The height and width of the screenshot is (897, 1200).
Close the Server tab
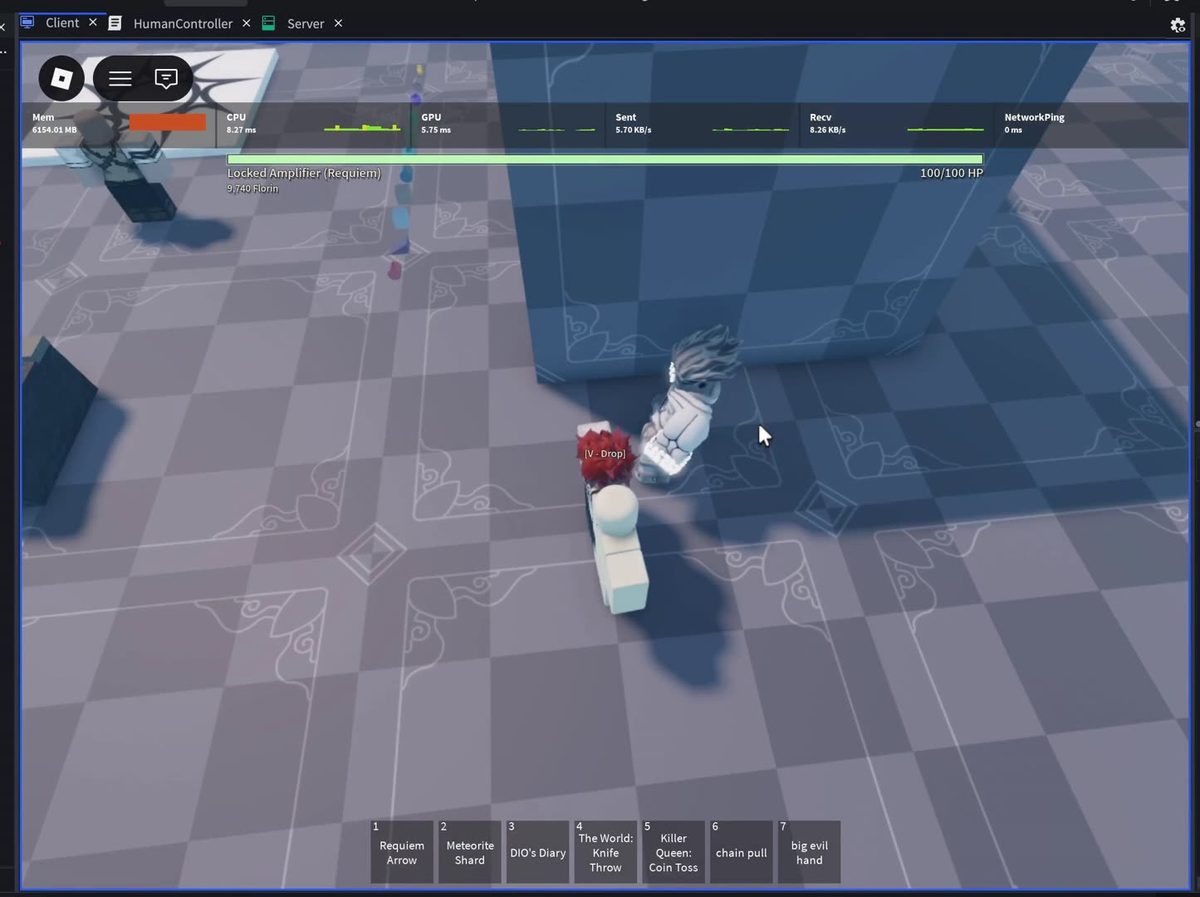pos(338,23)
